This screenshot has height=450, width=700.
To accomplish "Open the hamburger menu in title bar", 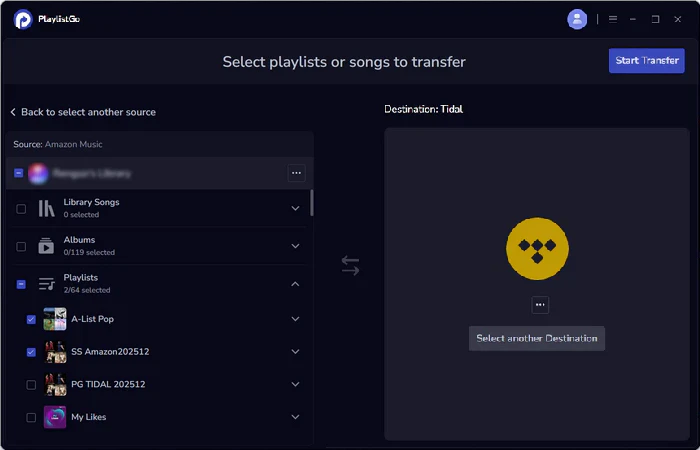I will pyautogui.click(x=613, y=19).
